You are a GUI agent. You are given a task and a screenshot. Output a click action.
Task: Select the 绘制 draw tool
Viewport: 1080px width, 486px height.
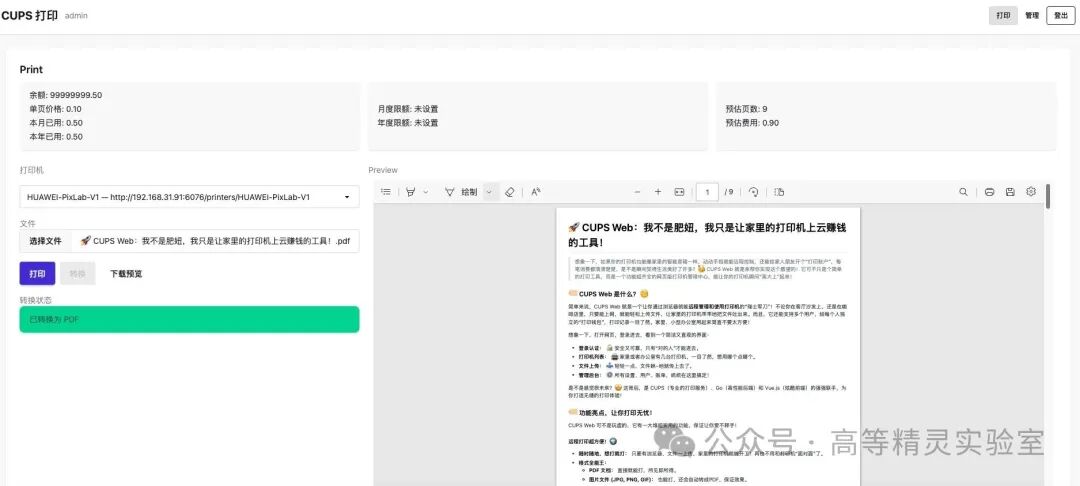(461, 192)
